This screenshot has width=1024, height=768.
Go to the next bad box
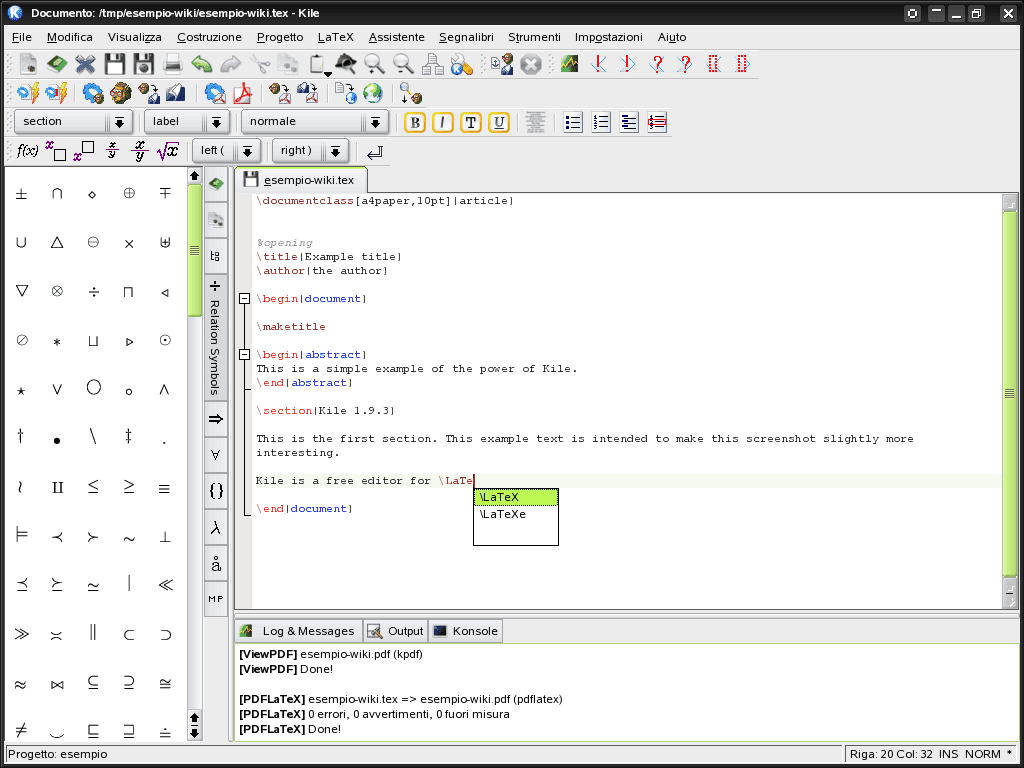(743, 64)
